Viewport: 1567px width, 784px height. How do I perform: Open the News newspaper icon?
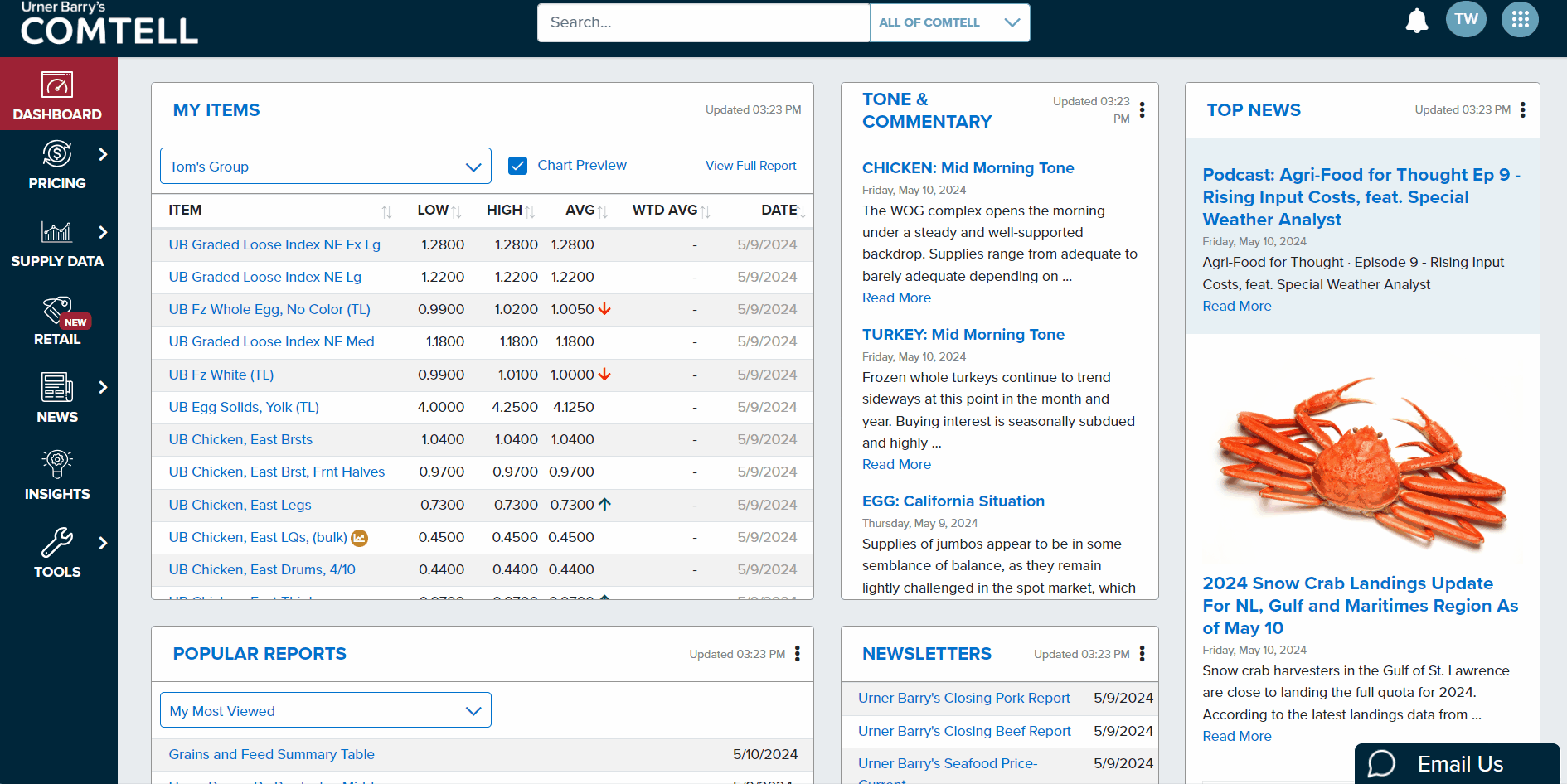[57, 387]
